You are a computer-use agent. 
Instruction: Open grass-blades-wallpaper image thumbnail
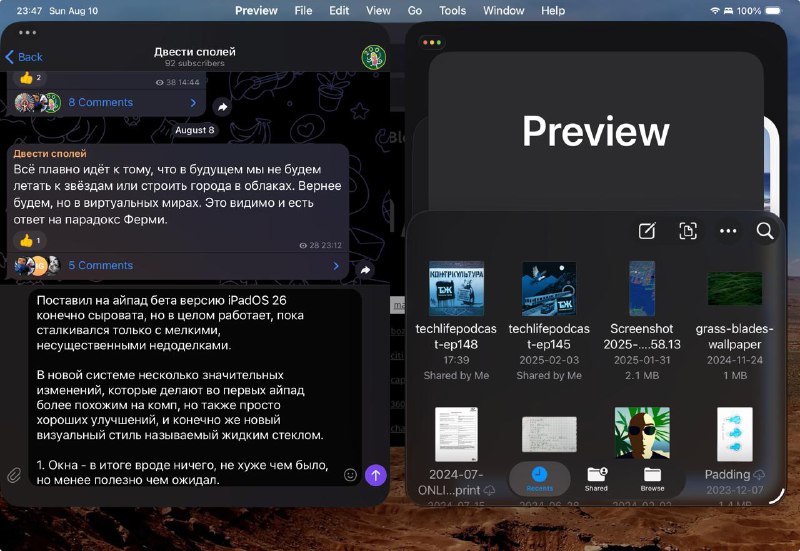click(x=735, y=288)
